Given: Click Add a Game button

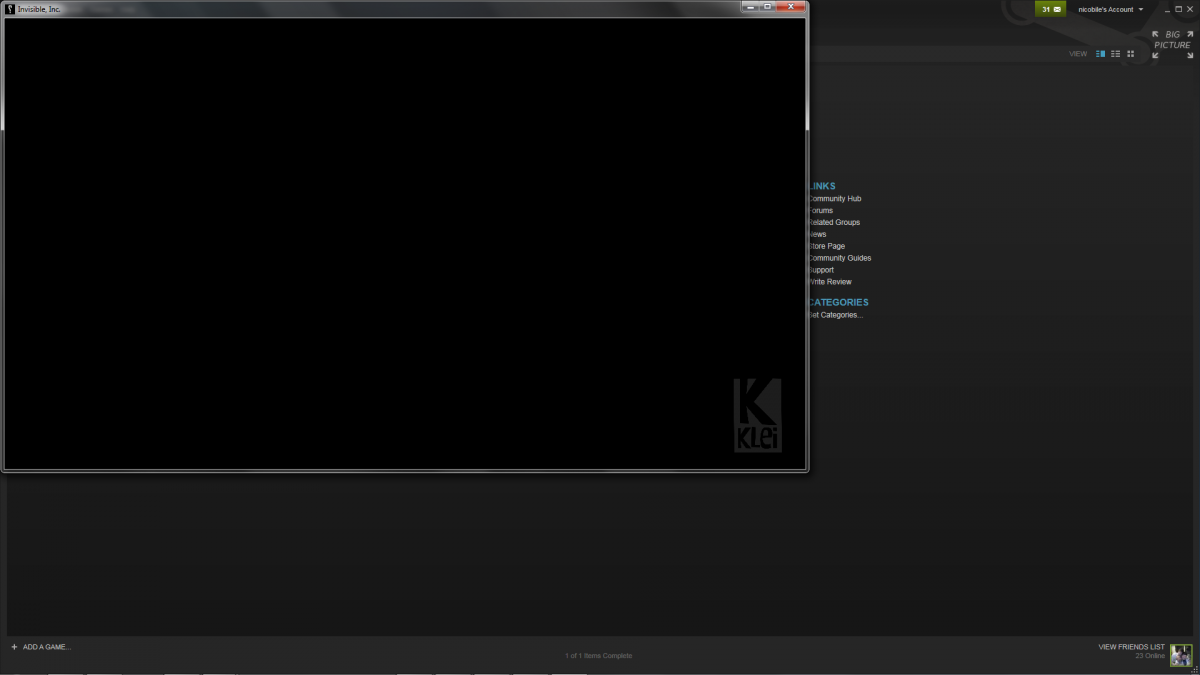Looking at the screenshot, I should point(41,647).
